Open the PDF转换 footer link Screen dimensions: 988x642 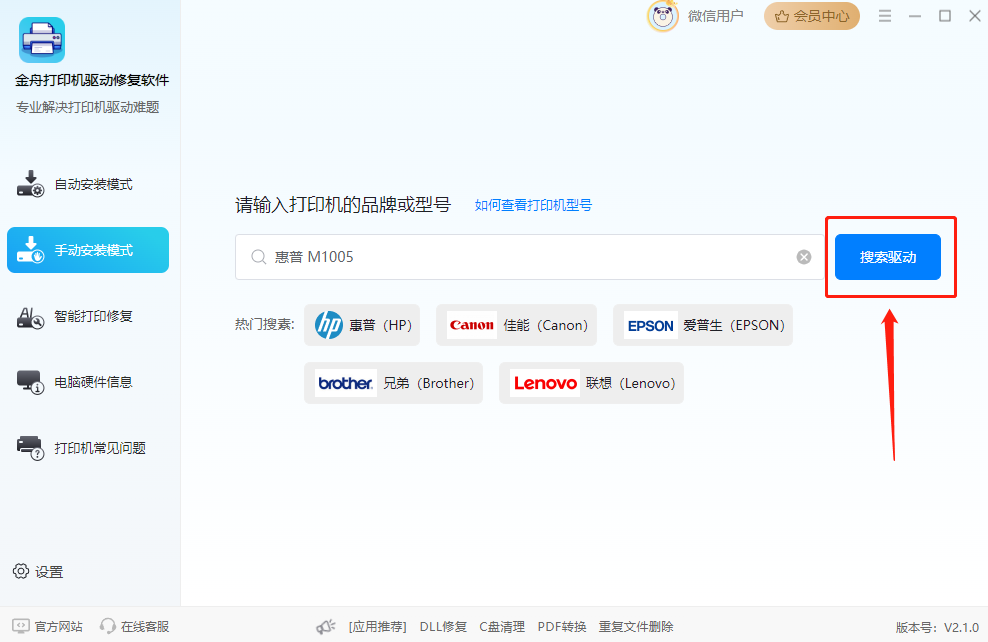(561, 626)
